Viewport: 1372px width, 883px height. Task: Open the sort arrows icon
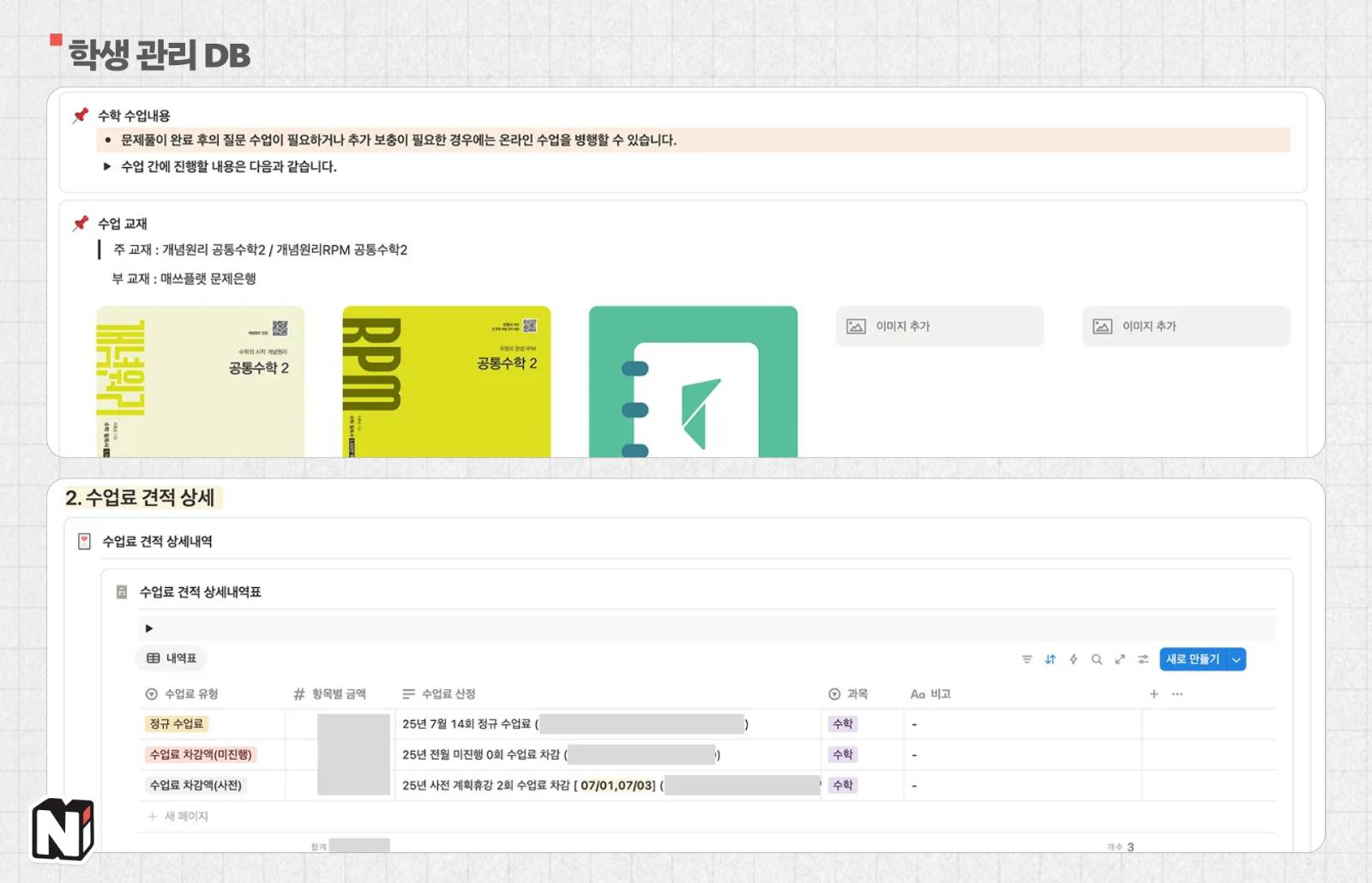click(x=1050, y=659)
